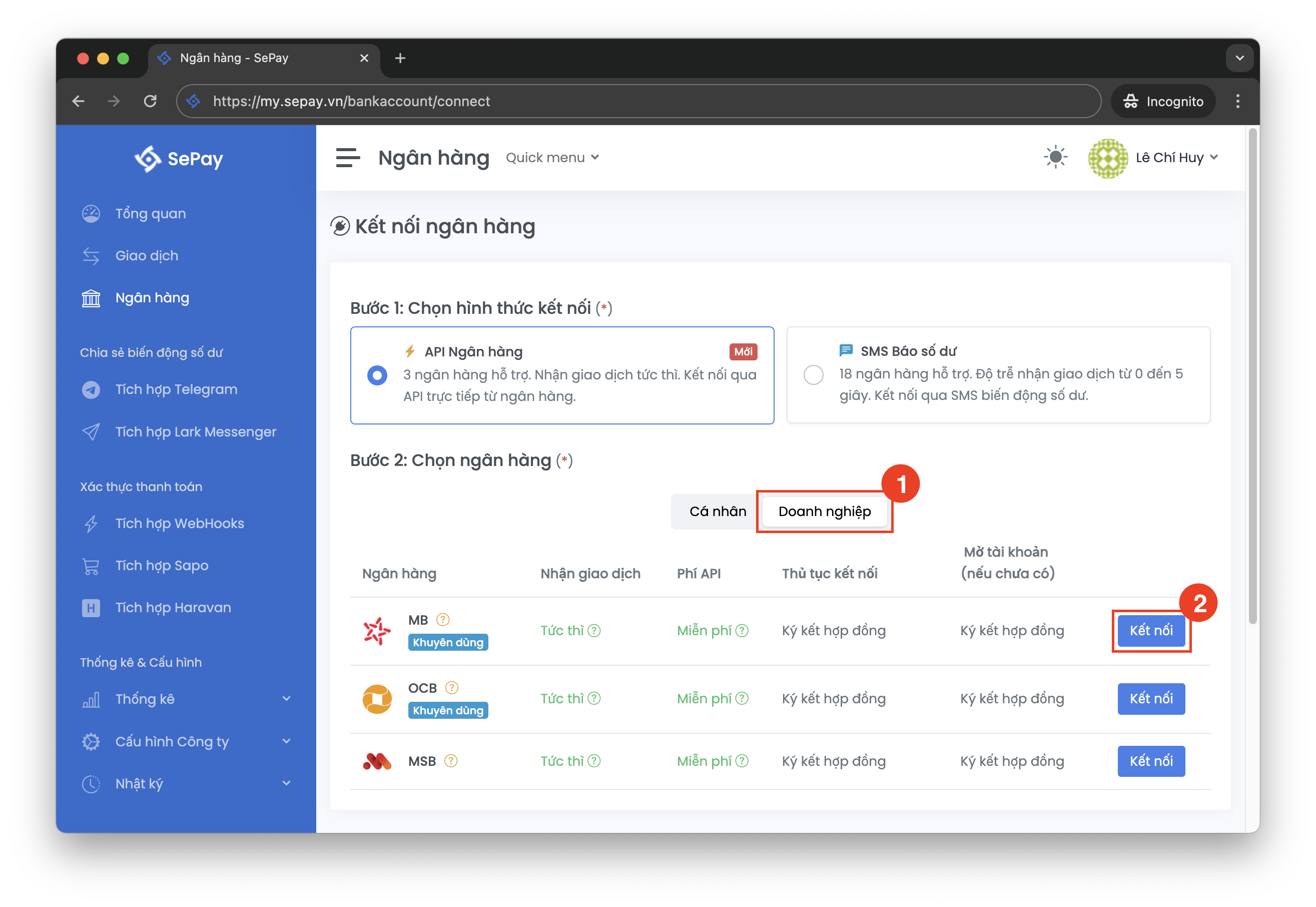Click the help icon next to OCB
Screen dimensions: 1316x907
coord(451,688)
